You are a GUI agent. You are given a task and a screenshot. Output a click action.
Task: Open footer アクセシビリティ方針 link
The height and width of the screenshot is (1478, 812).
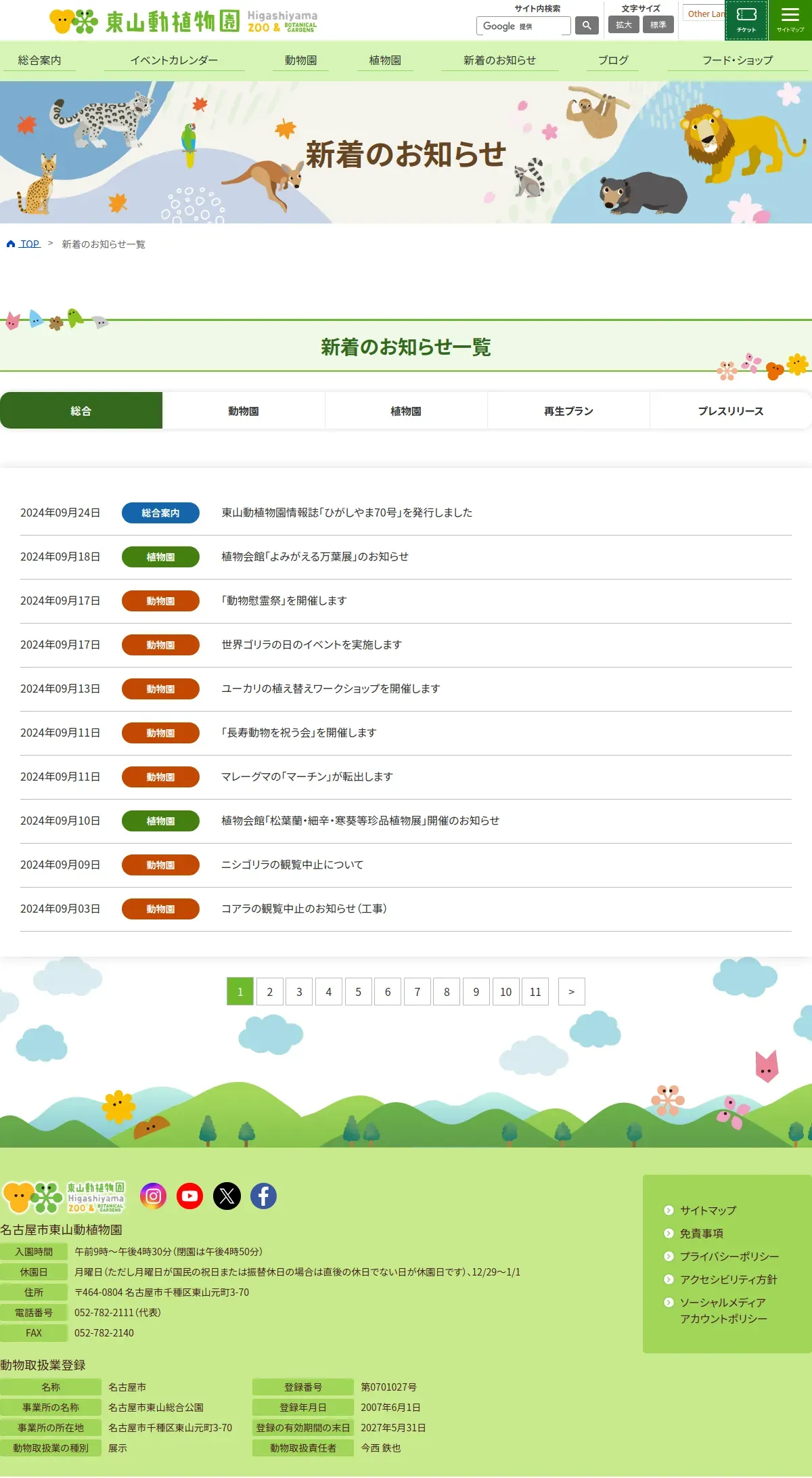coord(728,1279)
